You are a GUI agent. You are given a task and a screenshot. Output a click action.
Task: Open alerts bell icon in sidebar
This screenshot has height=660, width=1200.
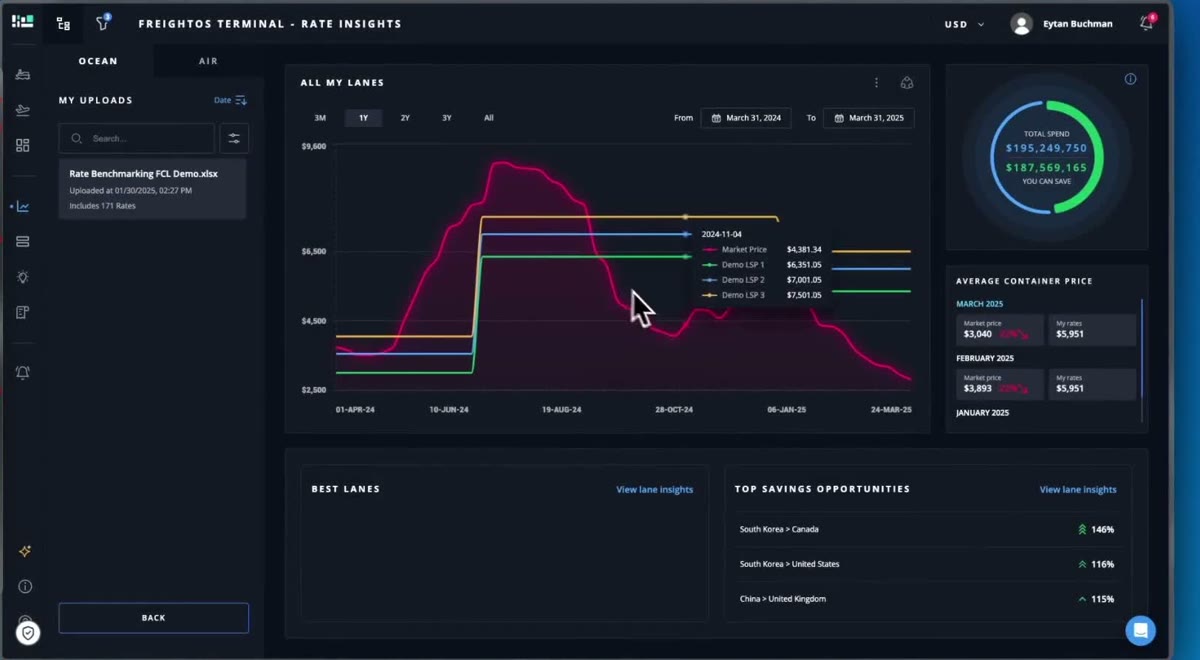click(23, 372)
